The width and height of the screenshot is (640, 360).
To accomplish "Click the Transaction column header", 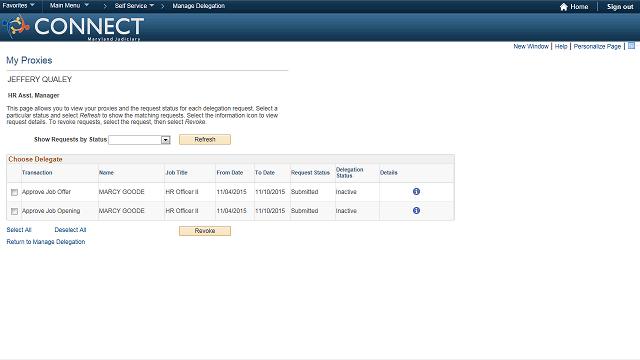I will (x=37, y=173).
